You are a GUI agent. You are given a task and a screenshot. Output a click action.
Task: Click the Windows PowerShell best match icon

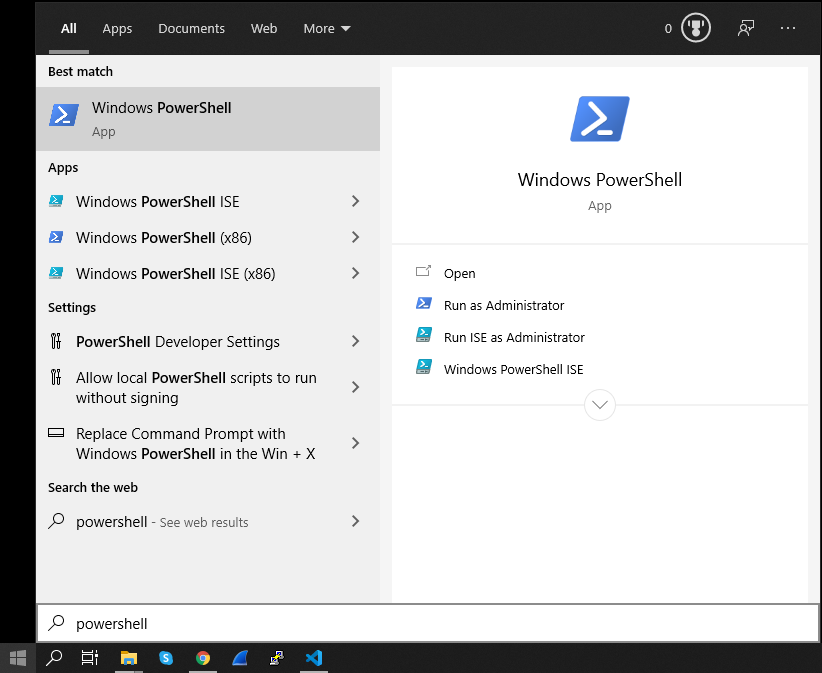point(63,115)
